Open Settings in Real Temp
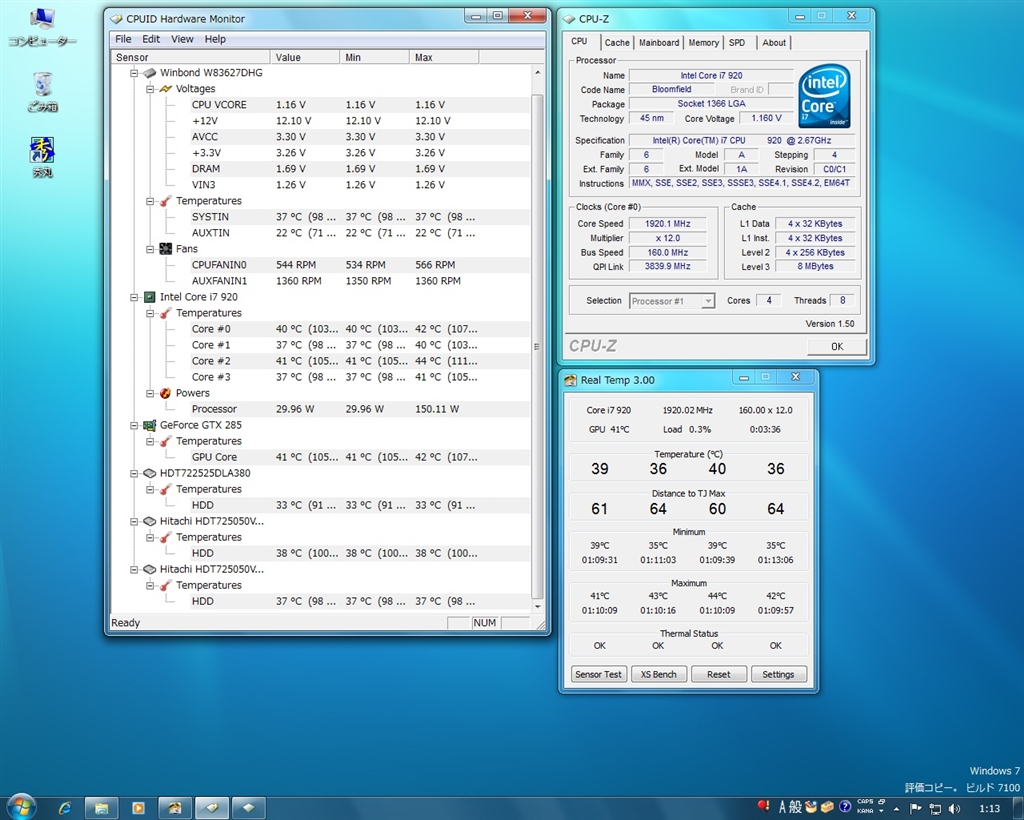The height and width of the screenshot is (820, 1024). pyautogui.click(x=778, y=674)
